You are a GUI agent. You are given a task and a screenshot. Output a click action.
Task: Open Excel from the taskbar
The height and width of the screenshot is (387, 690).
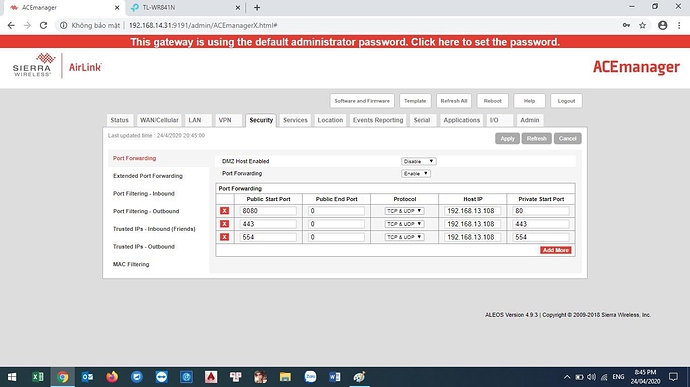pyautogui.click(x=38, y=377)
